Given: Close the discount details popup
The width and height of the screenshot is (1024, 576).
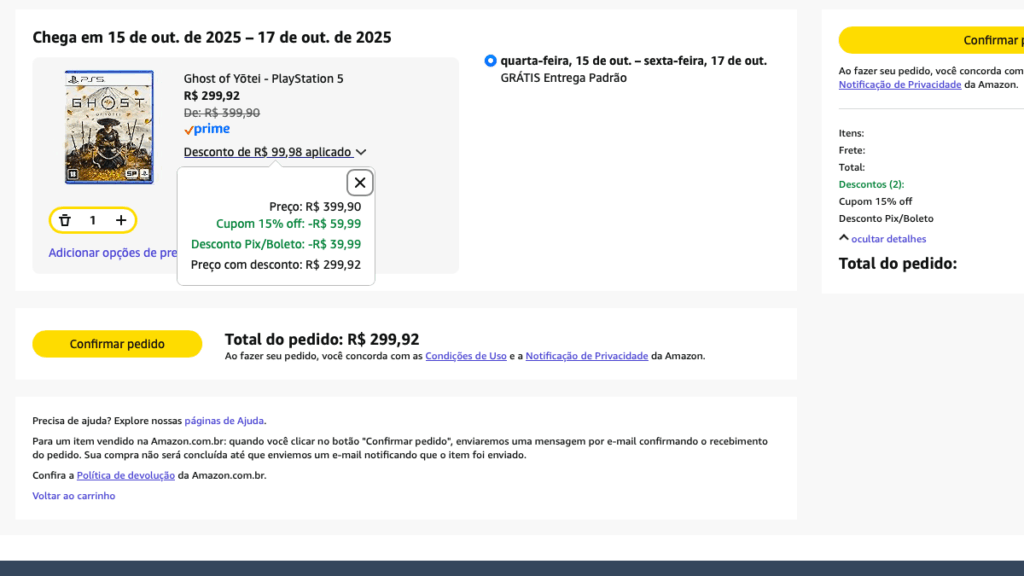Looking at the screenshot, I should [360, 183].
